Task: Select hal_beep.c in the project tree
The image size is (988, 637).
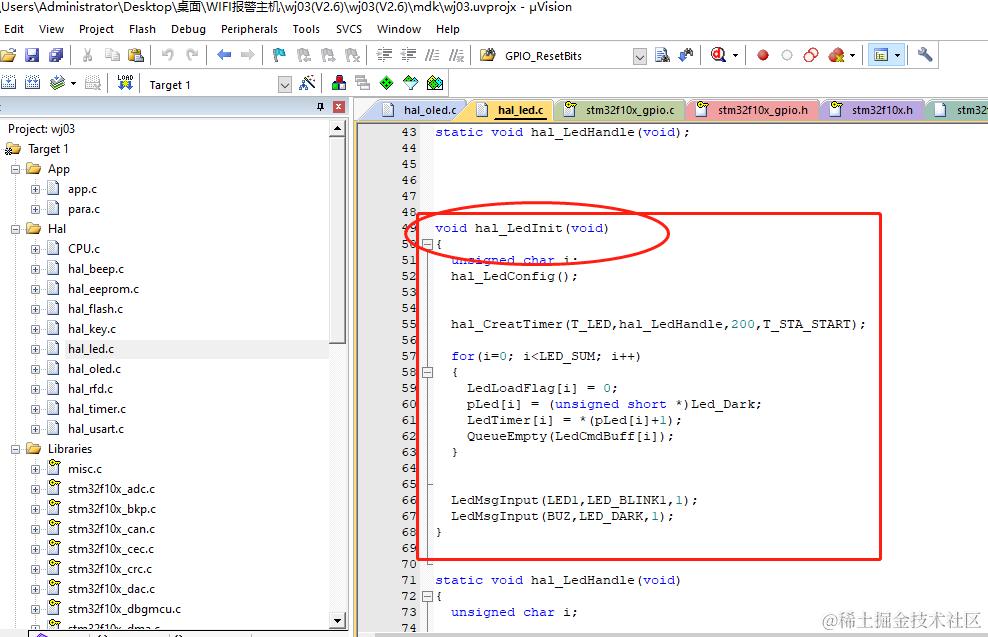Action: [96, 269]
